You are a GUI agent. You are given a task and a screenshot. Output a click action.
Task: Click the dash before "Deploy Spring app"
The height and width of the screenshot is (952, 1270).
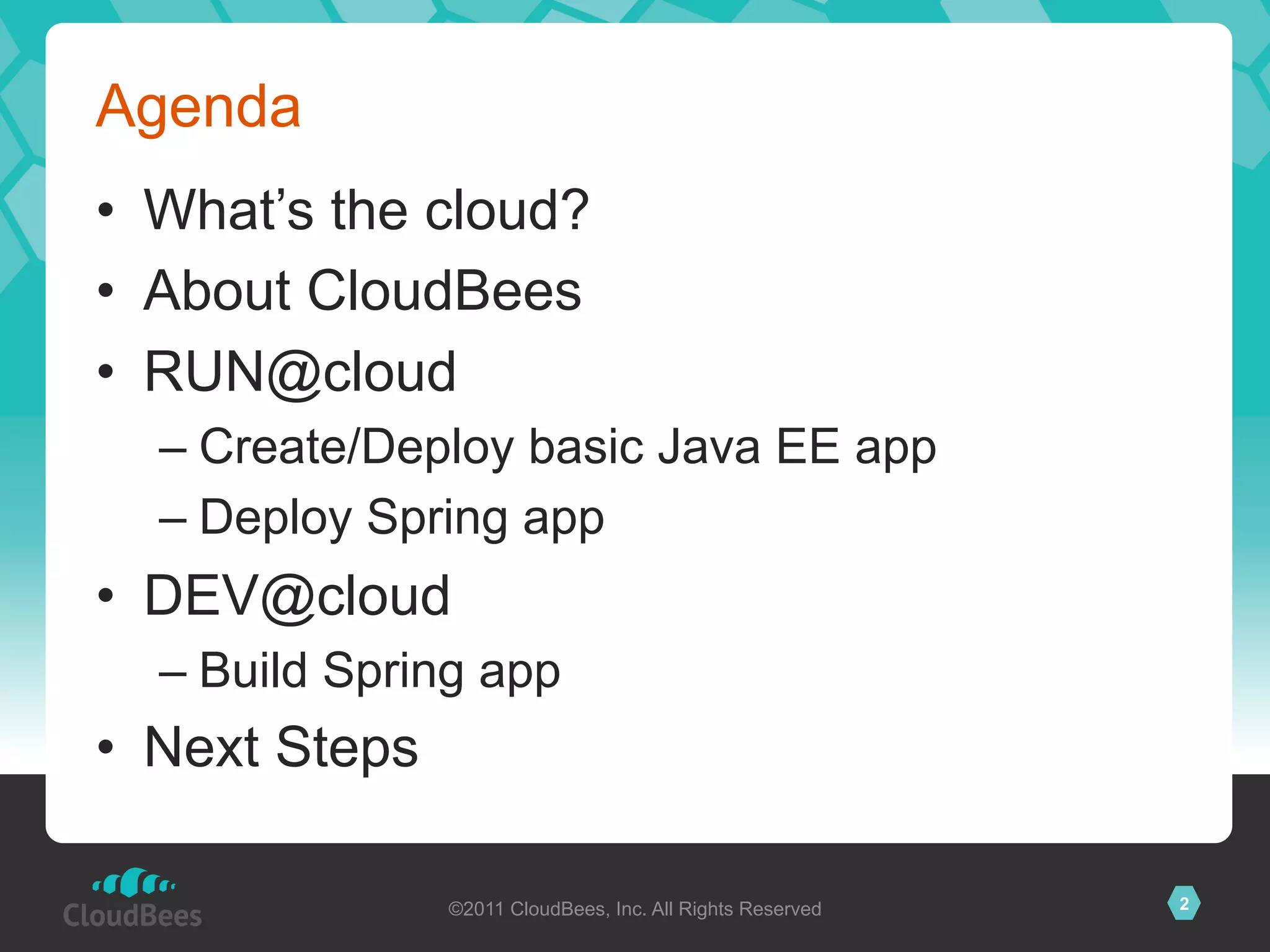pos(172,519)
